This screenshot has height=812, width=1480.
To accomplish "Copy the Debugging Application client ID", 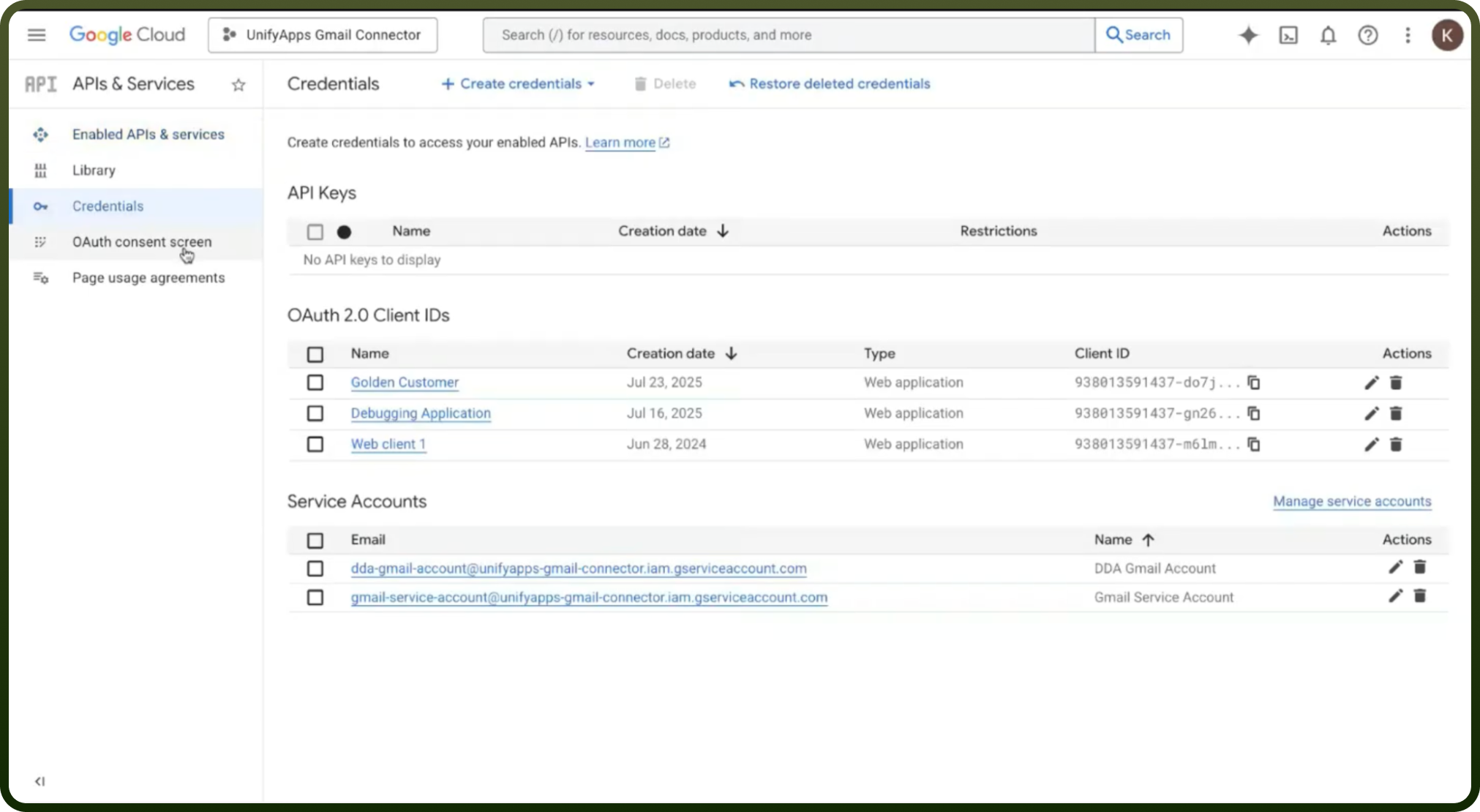I will pos(1253,413).
